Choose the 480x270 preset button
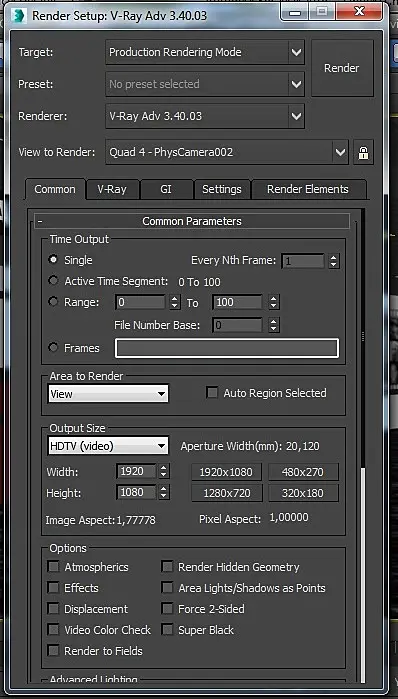 coord(303,472)
